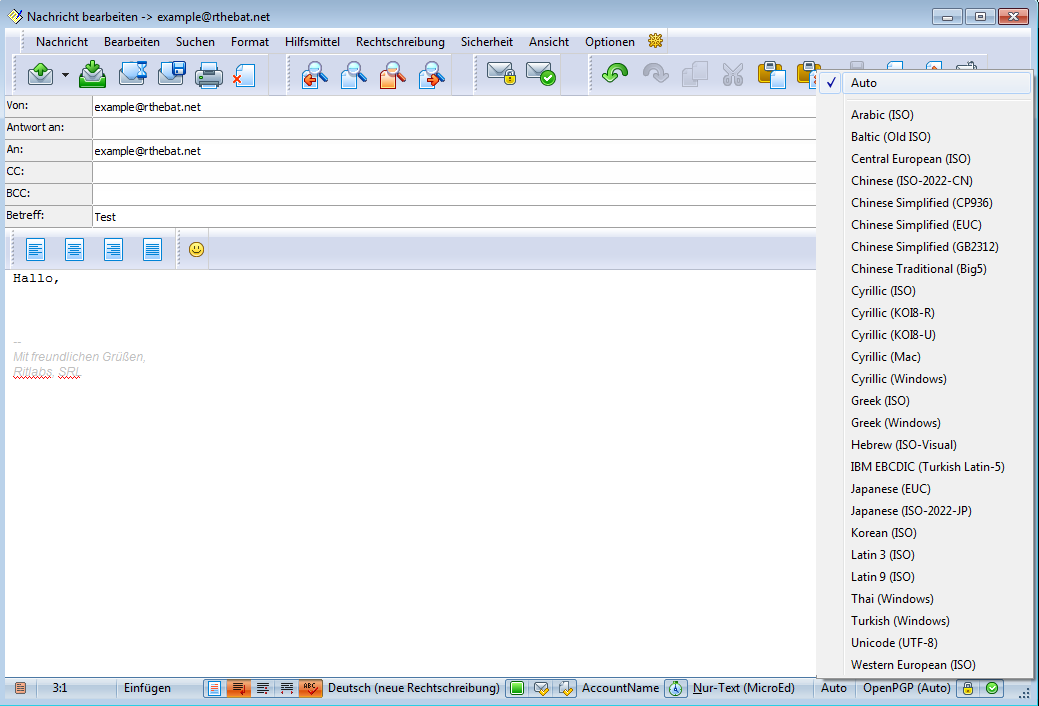Toggle the padlock encryption icon in status bar

pos(967,688)
